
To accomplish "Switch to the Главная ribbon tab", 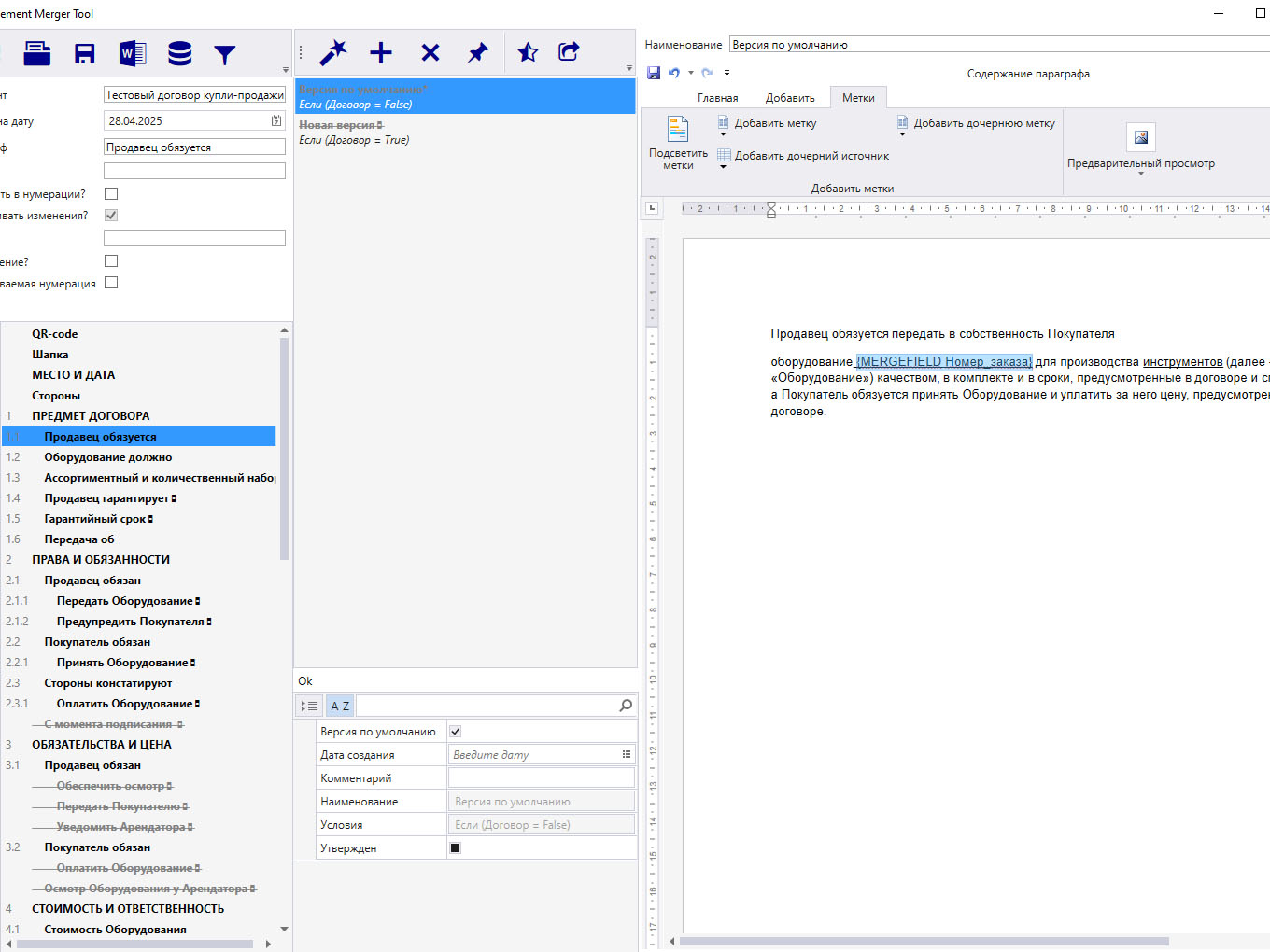I will (x=717, y=98).
